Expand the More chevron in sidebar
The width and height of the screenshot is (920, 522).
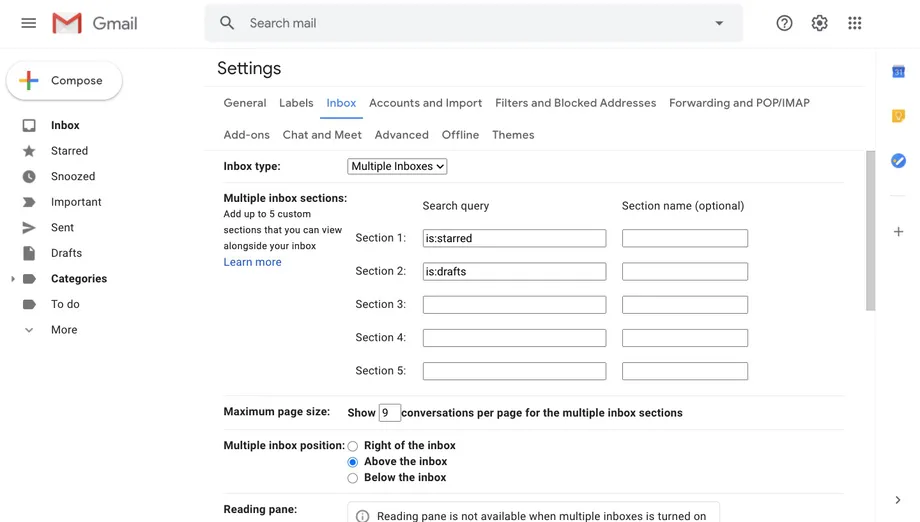coord(29,330)
